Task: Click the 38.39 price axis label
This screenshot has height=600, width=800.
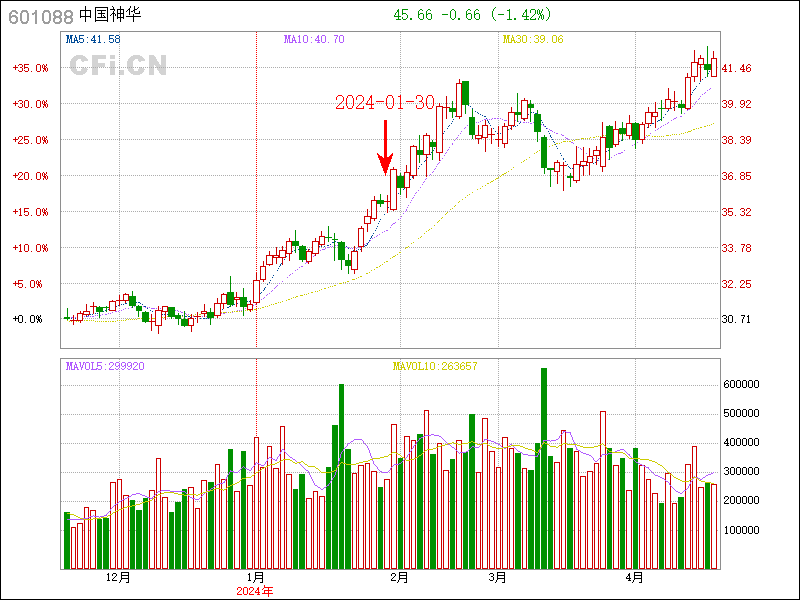Action: tap(736, 140)
